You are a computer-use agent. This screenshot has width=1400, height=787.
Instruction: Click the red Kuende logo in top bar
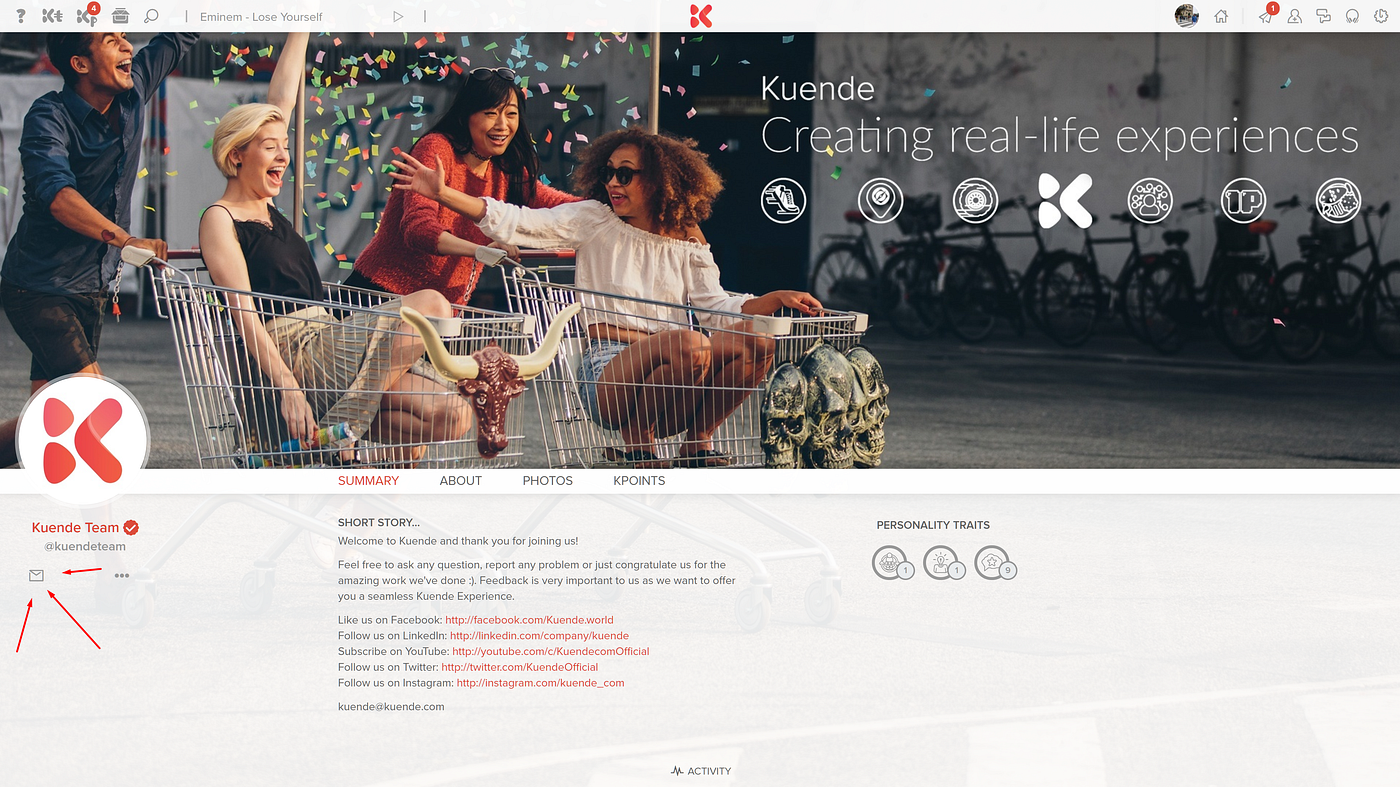click(701, 15)
